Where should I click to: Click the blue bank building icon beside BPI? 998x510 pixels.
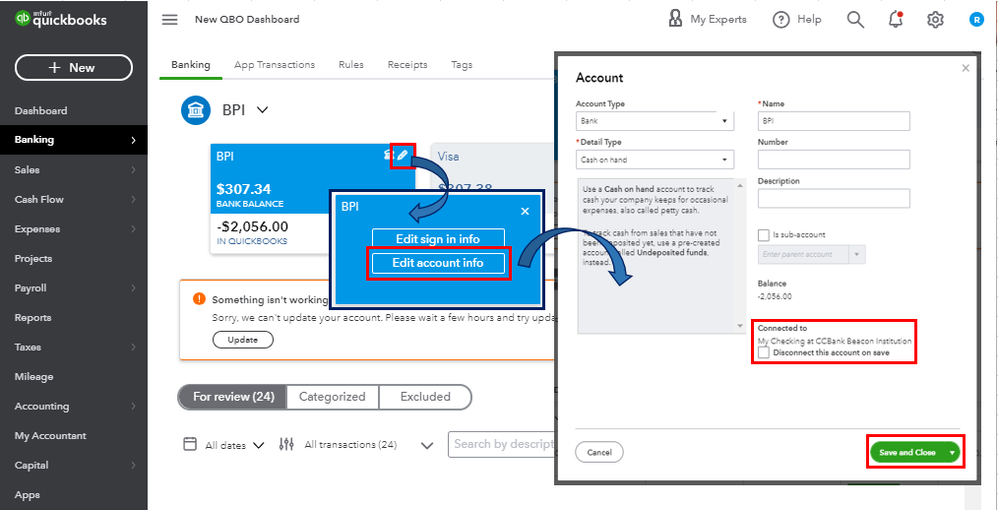196,110
